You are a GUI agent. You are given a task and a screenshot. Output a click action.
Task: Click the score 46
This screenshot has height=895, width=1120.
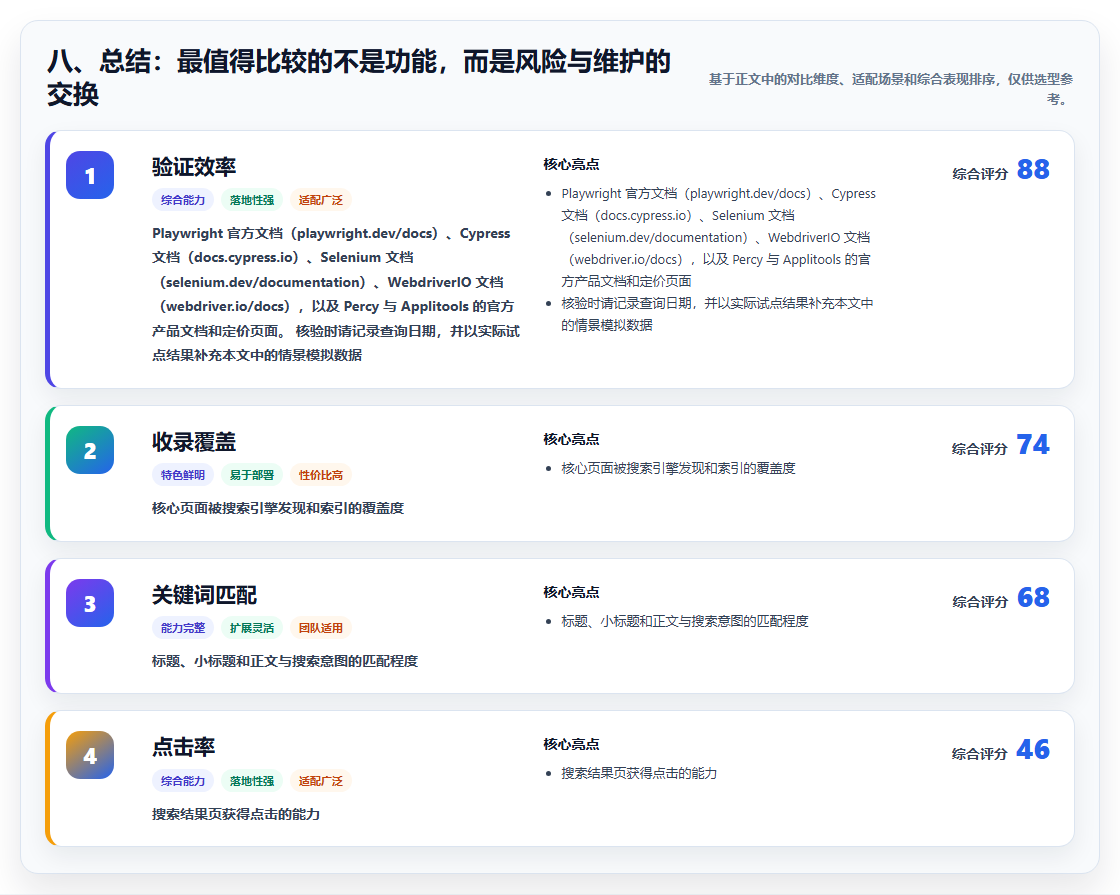pyautogui.click(x=1033, y=749)
